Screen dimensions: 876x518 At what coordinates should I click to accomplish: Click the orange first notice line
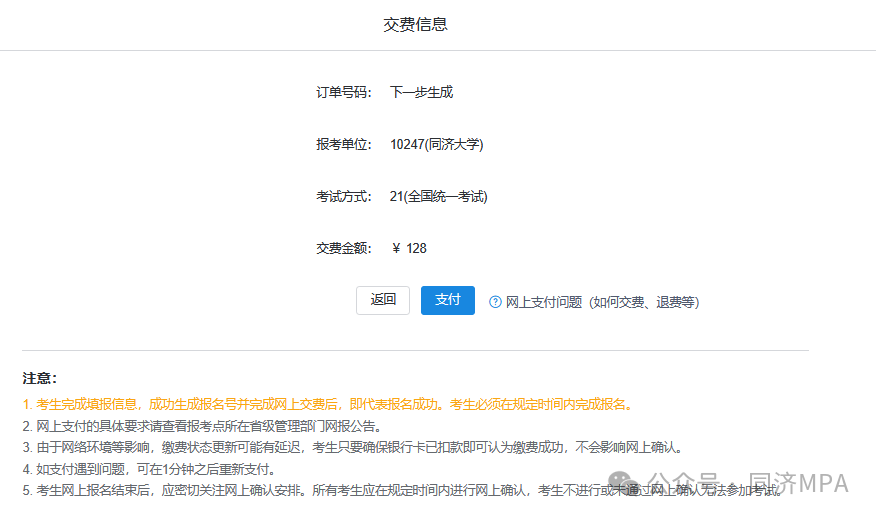[x=328, y=405]
